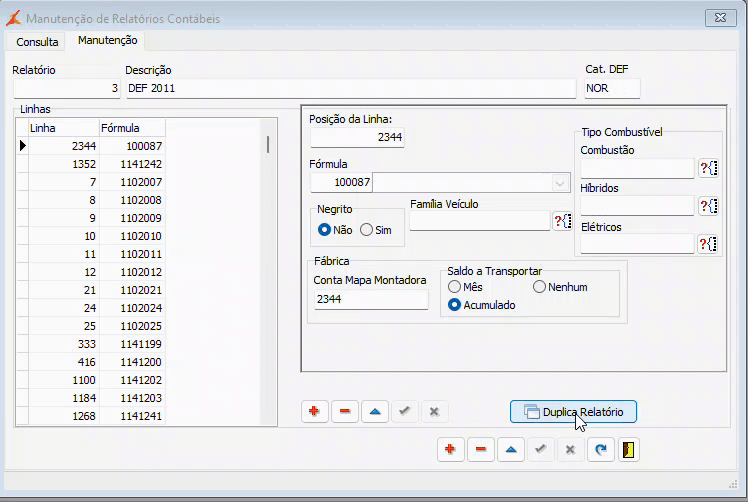Screen dimensions: 748x502
Task: Edit report using bottom triangle icon
Action: point(511,450)
